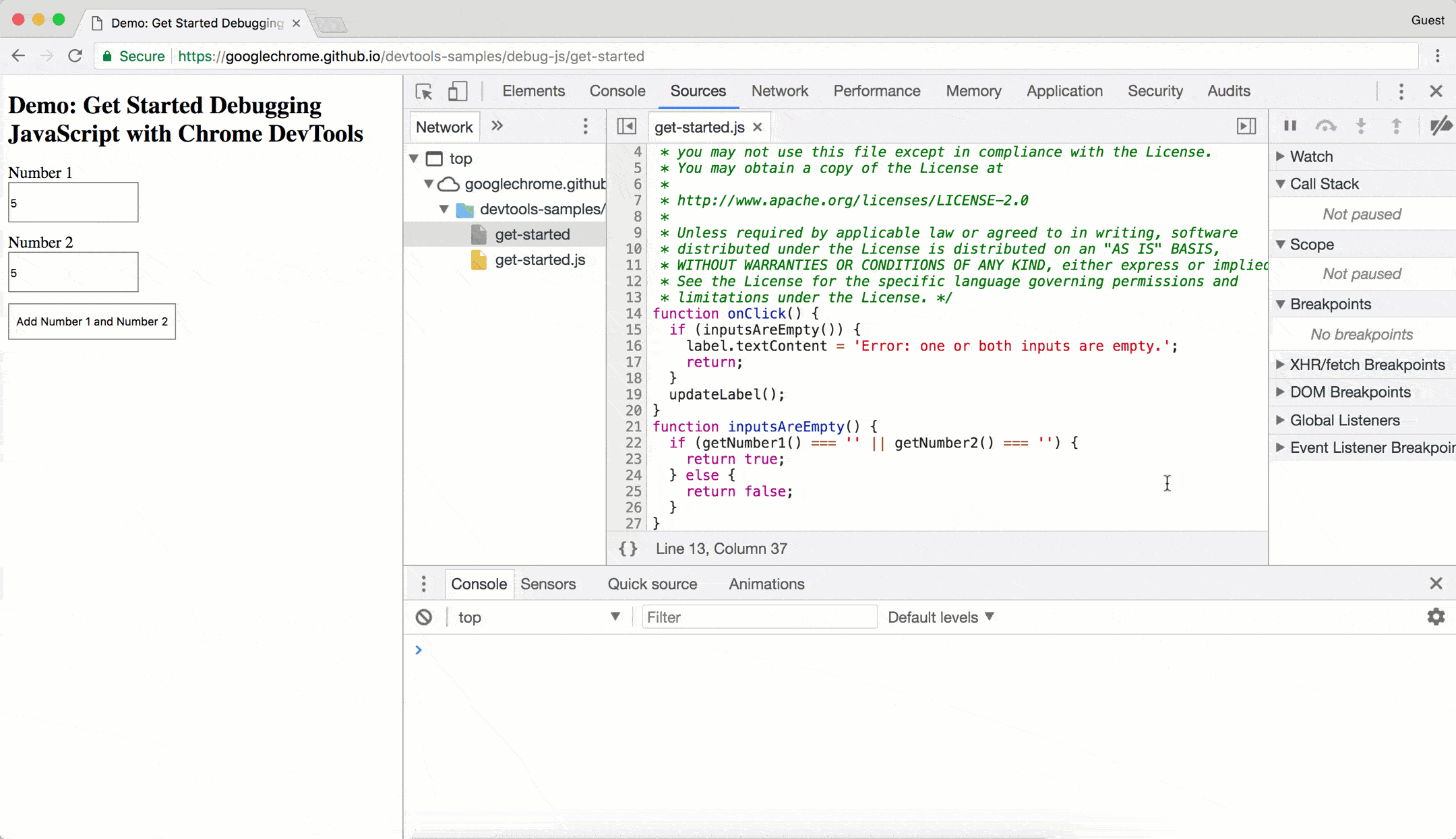Toggle the file navigator panel icon
The height and width of the screenshot is (839, 1456).
coord(626,126)
